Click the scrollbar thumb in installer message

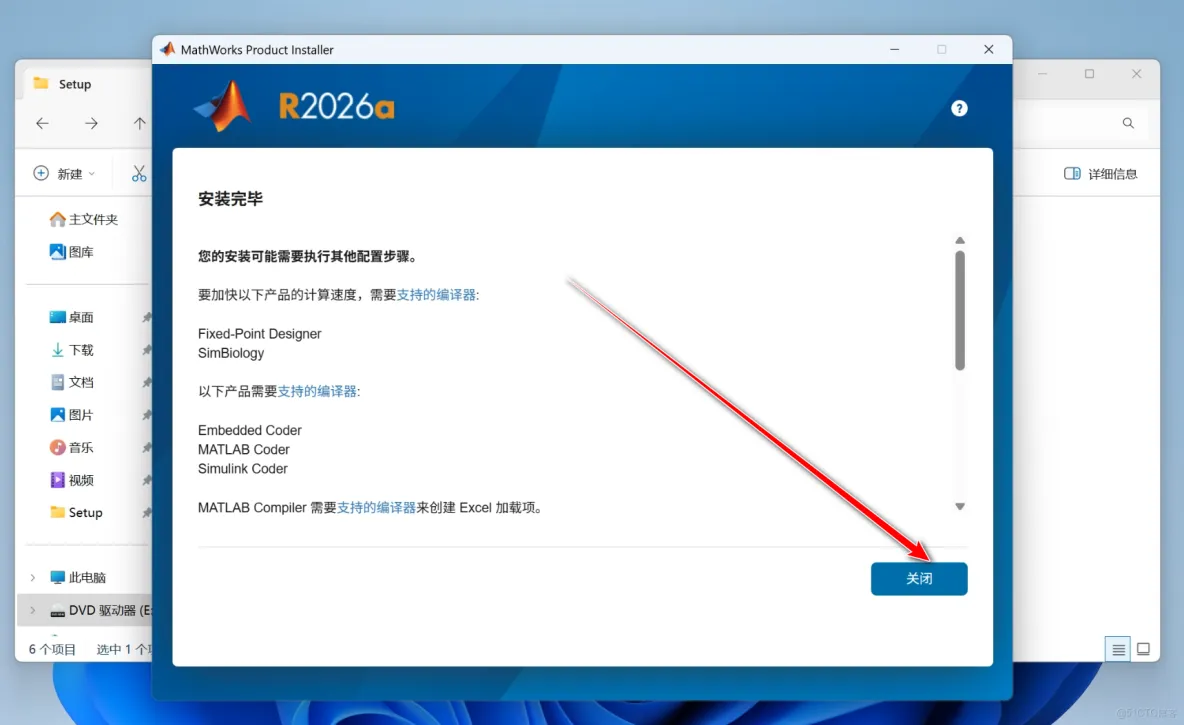960,310
